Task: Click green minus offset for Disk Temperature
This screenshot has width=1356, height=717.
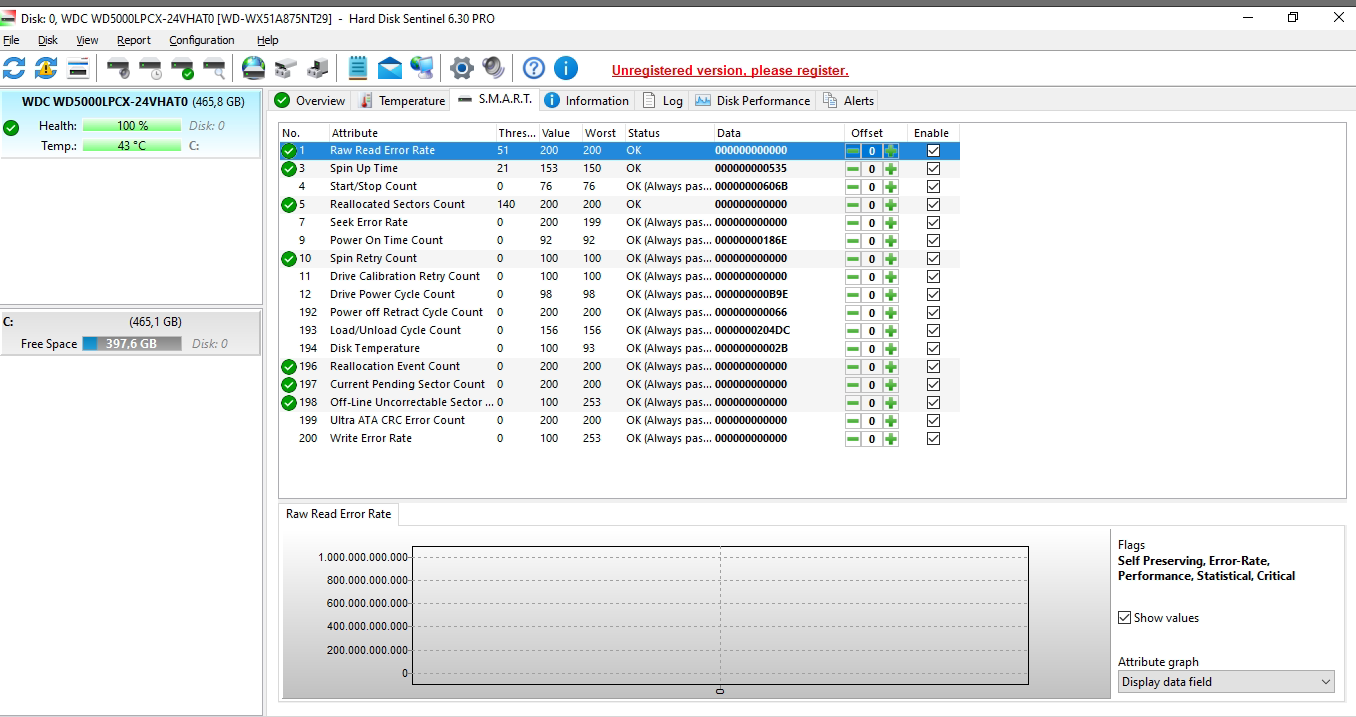Action: coord(853,349)
